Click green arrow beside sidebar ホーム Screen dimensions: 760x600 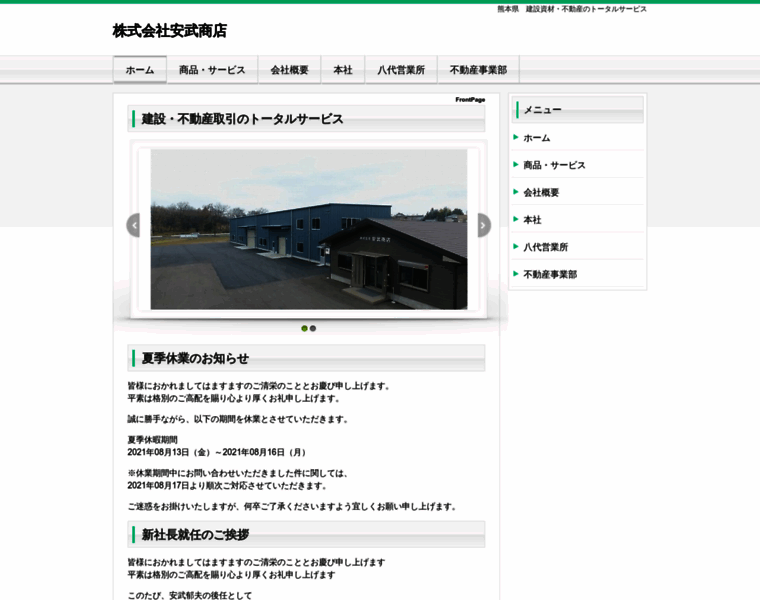click(516, 137)
